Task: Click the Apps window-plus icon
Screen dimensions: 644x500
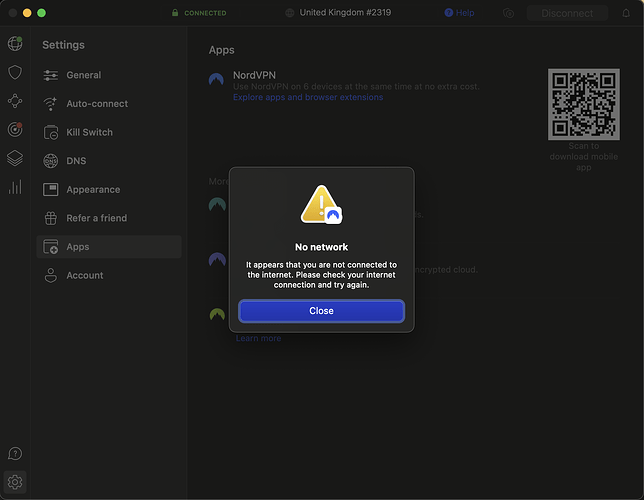Action: tap(51, 247)
